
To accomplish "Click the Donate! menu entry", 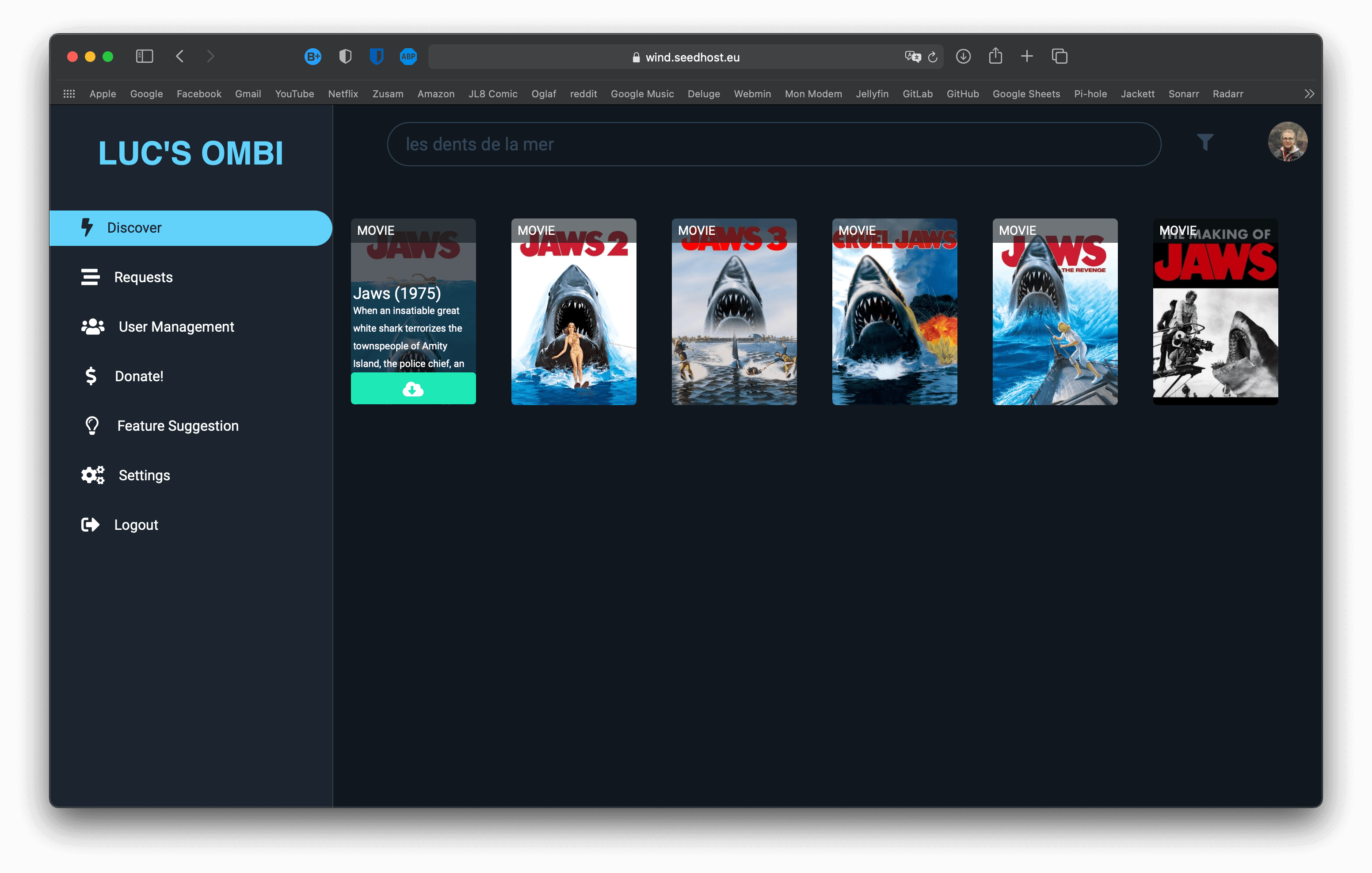I will 139,376.
